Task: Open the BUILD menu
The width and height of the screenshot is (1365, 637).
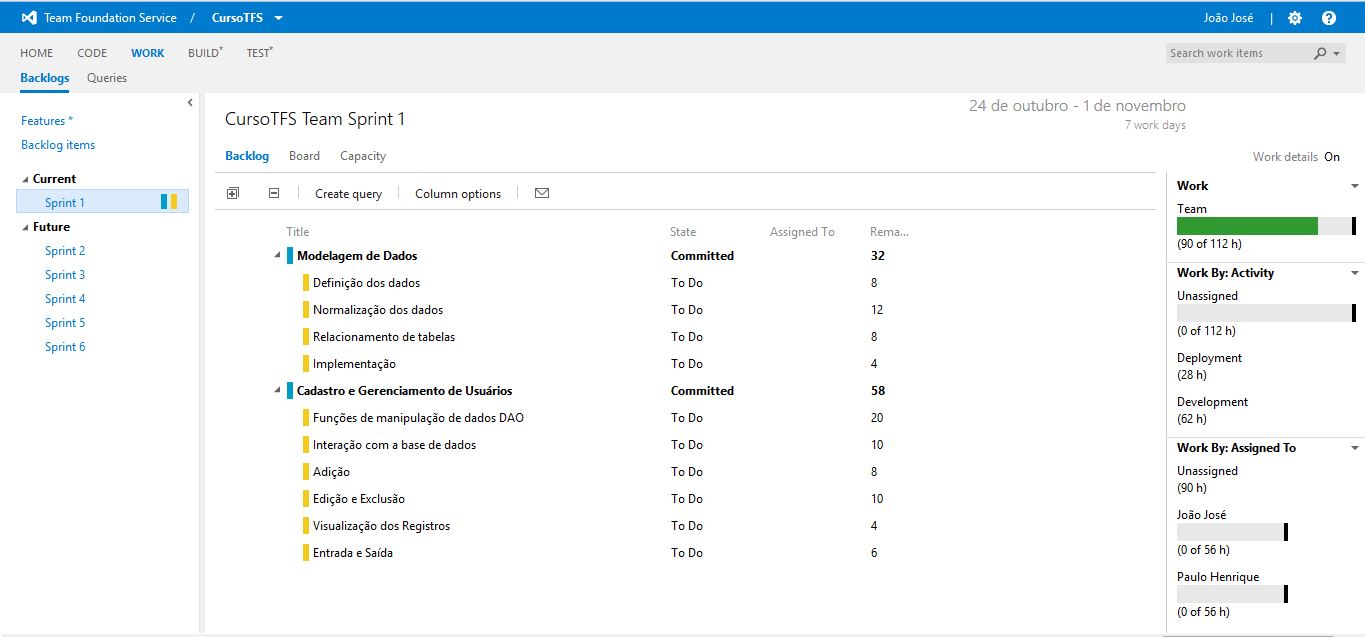Action: [x=205, y=53]
